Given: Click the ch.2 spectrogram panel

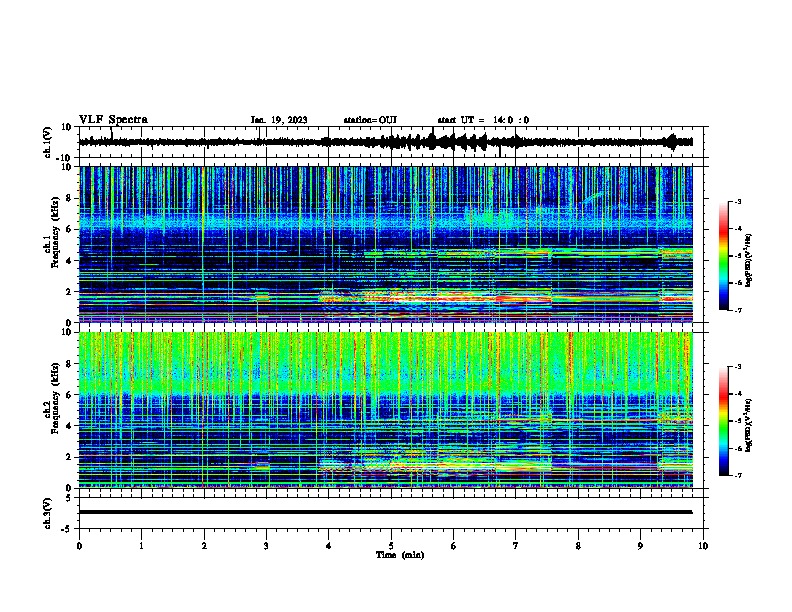Looking at the screenshot, I should coord(386,410).
